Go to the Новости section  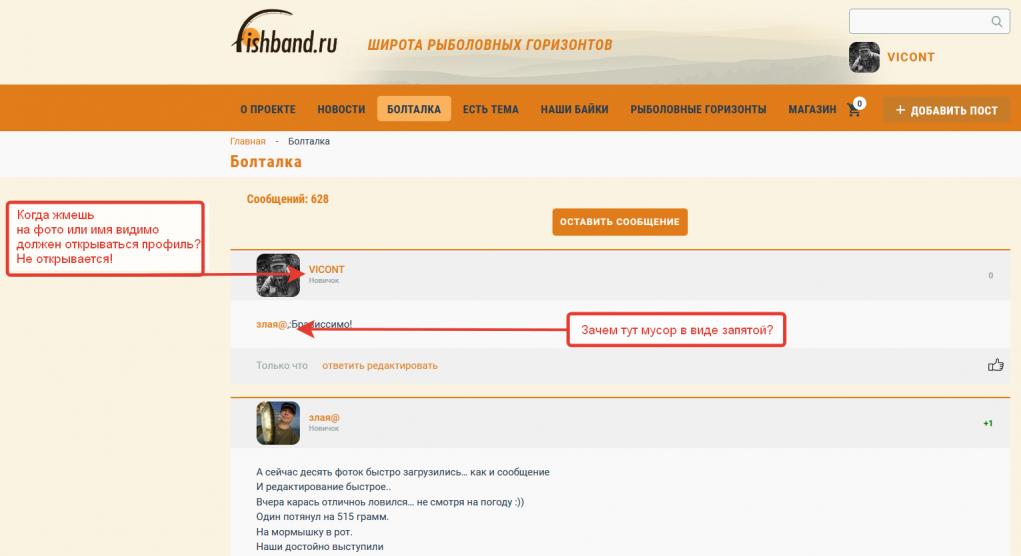pos(341,109)
